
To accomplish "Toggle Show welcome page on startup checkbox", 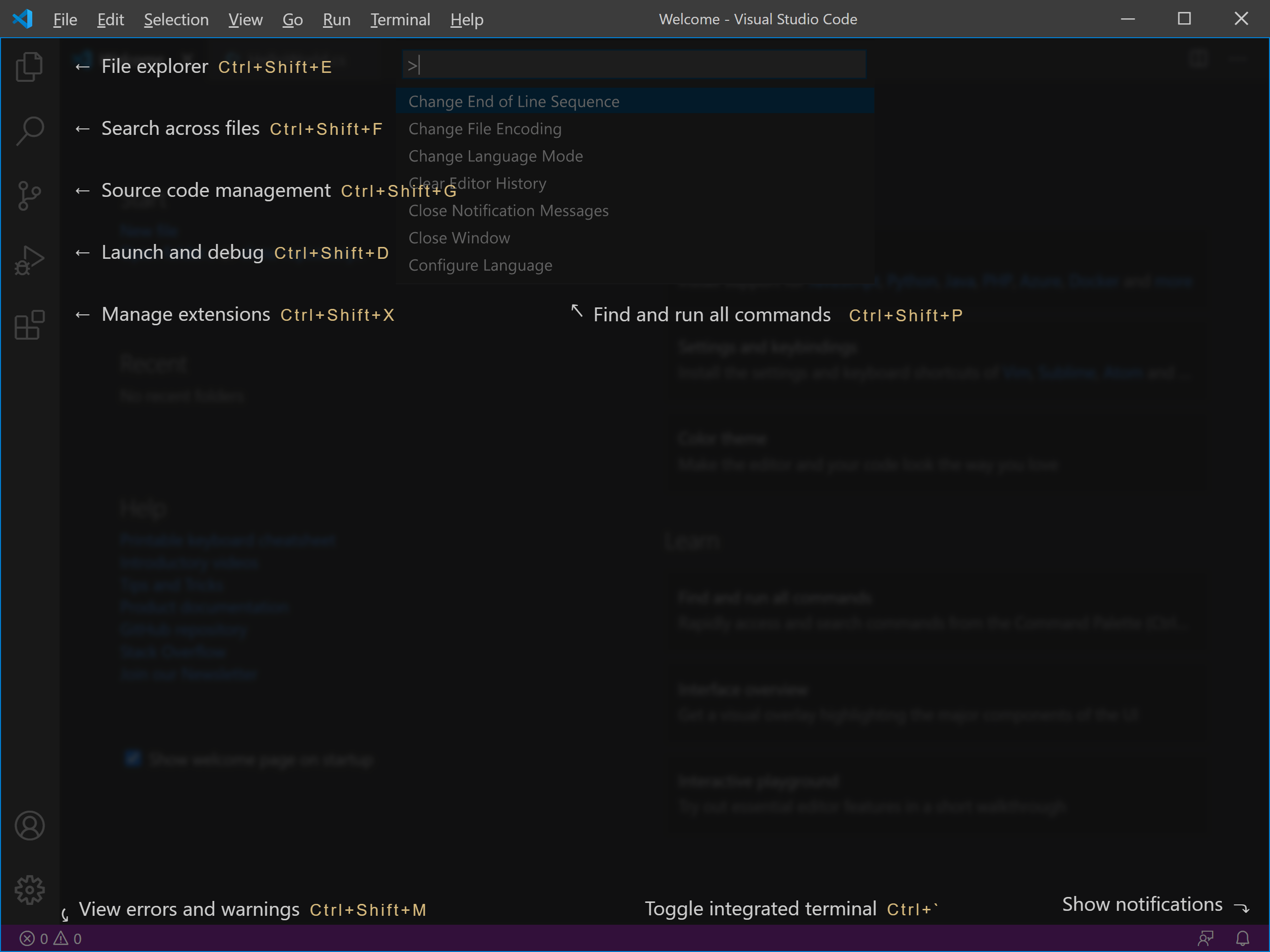I will (x=132, y=759).
